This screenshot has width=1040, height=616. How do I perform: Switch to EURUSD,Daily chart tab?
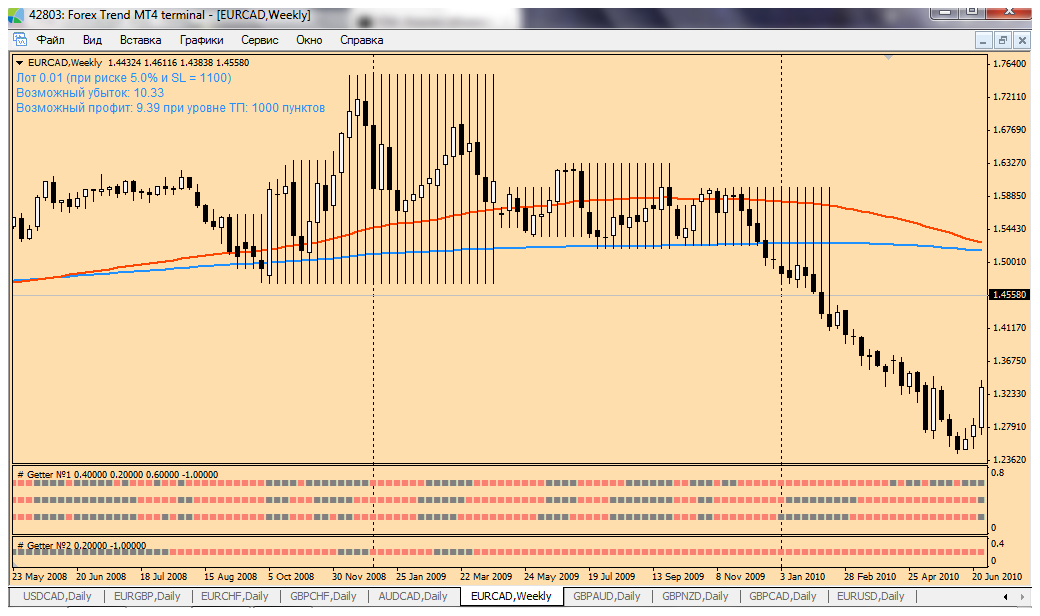click(871, 596)
